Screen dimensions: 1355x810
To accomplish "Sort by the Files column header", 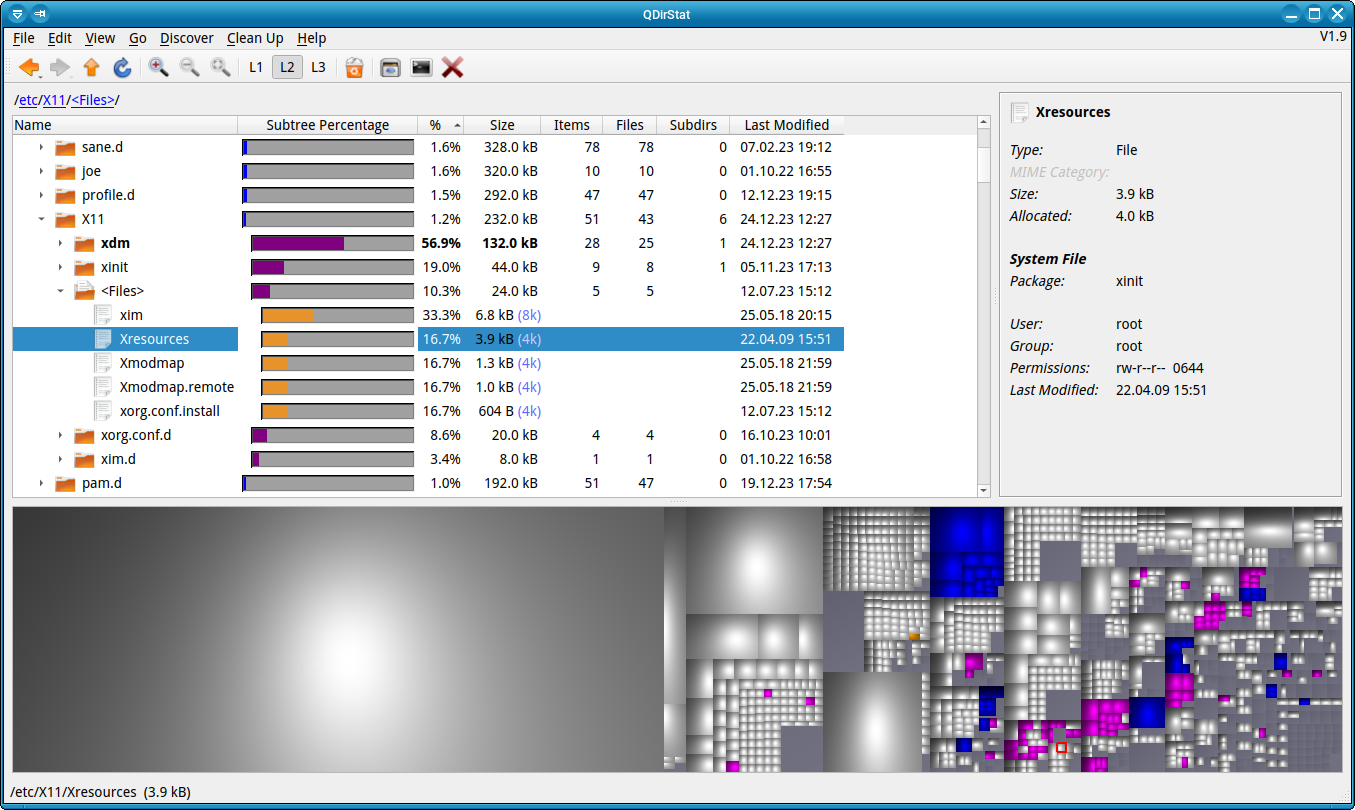I will [630, 125].
